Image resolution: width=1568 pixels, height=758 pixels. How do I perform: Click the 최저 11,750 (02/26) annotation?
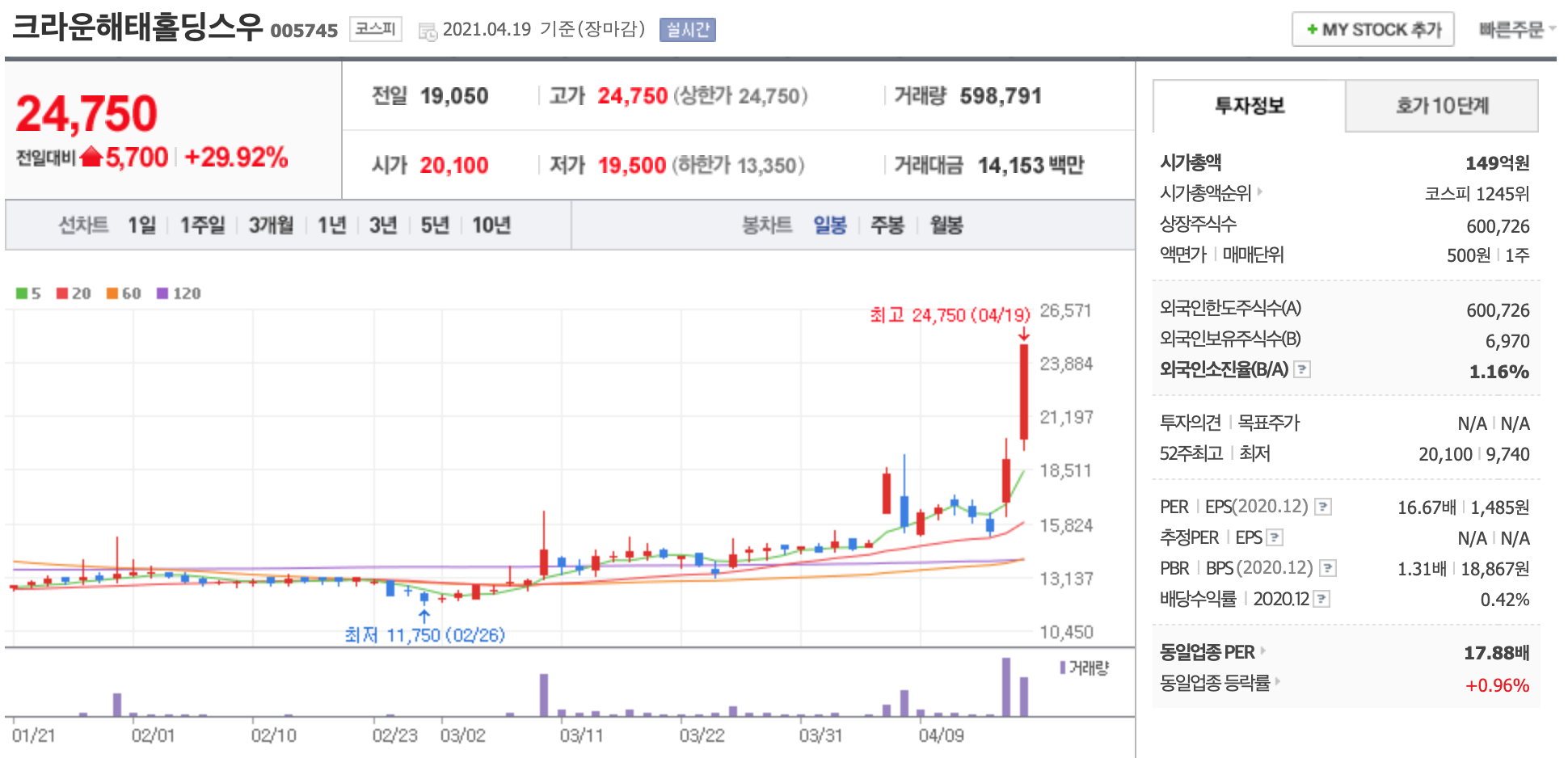(x=424, y=635)
